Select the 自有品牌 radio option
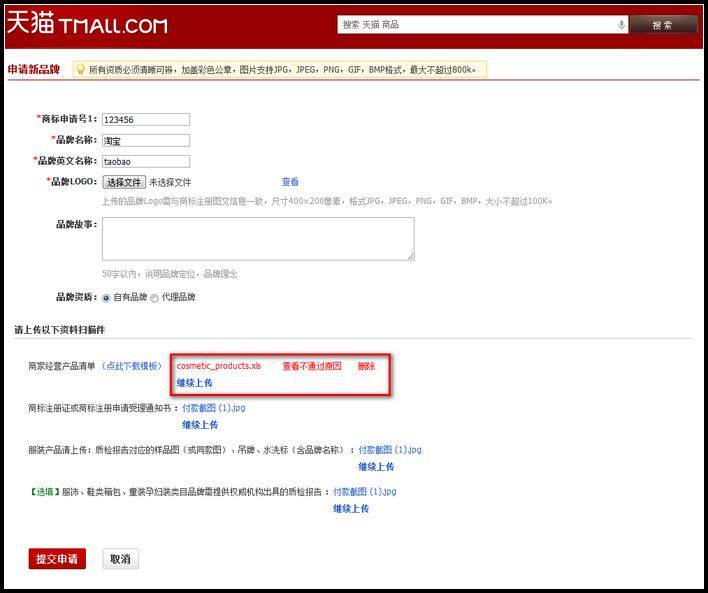Viewport: 708px width, 593px height. [x=106, y=298]
